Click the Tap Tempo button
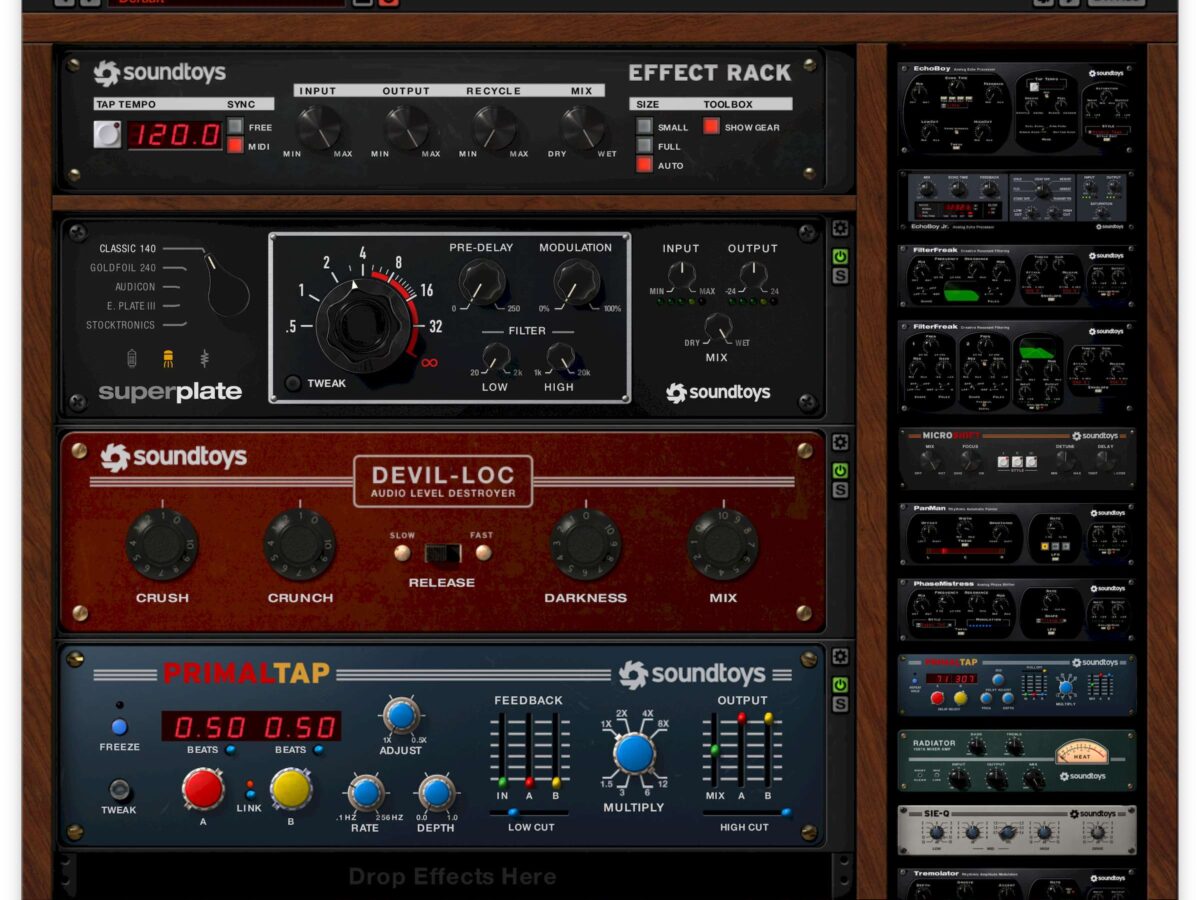This screenshot has width=1200, height=900. coord(107,134)
